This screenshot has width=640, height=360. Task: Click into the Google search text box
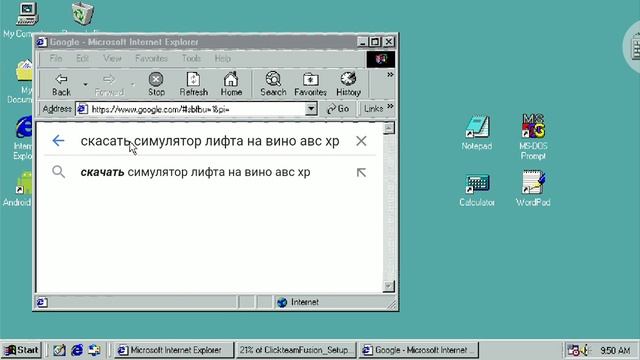coord(210,141)
